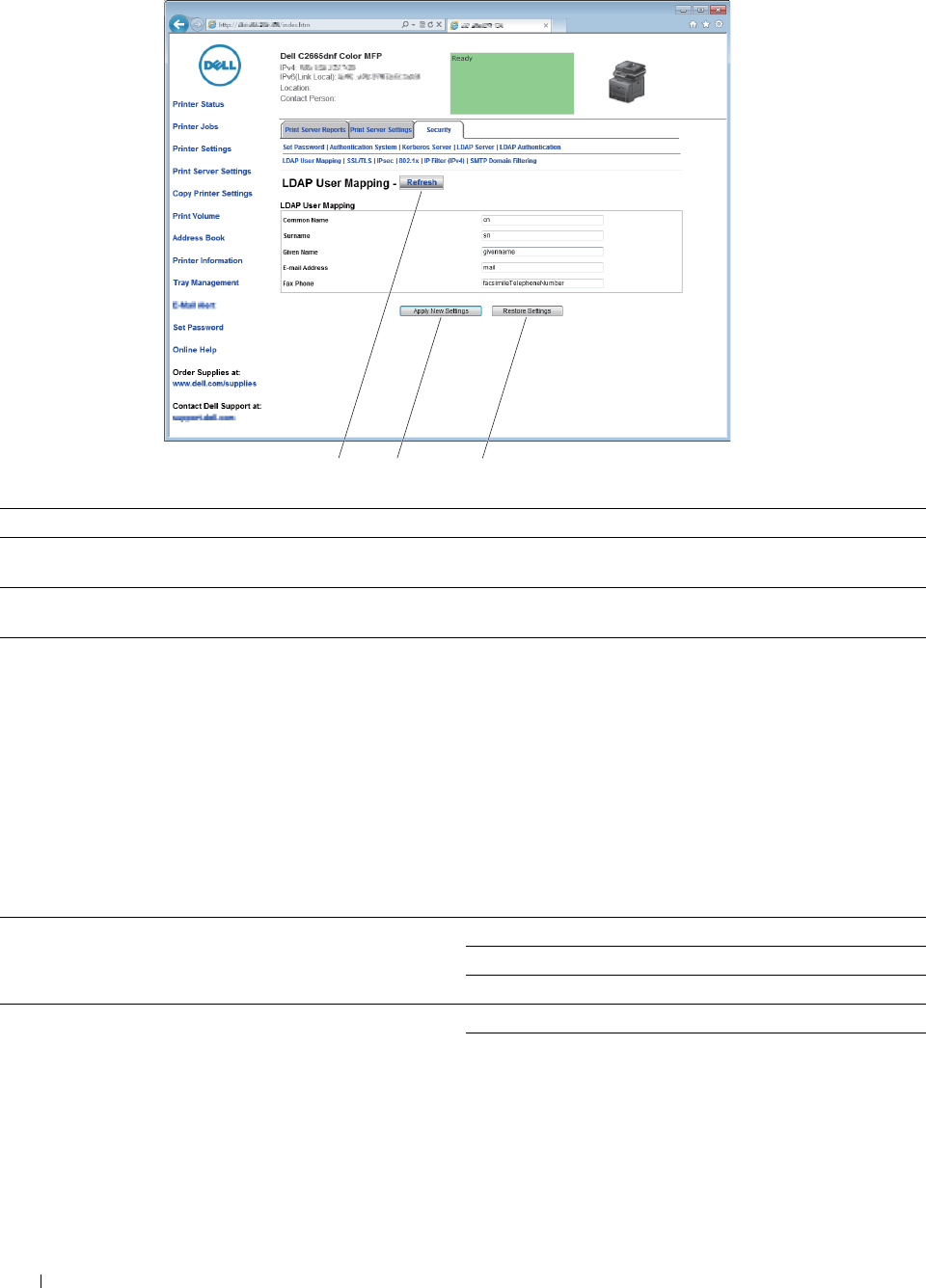Open the Print Server Settings tab

(x=381, y=129)
